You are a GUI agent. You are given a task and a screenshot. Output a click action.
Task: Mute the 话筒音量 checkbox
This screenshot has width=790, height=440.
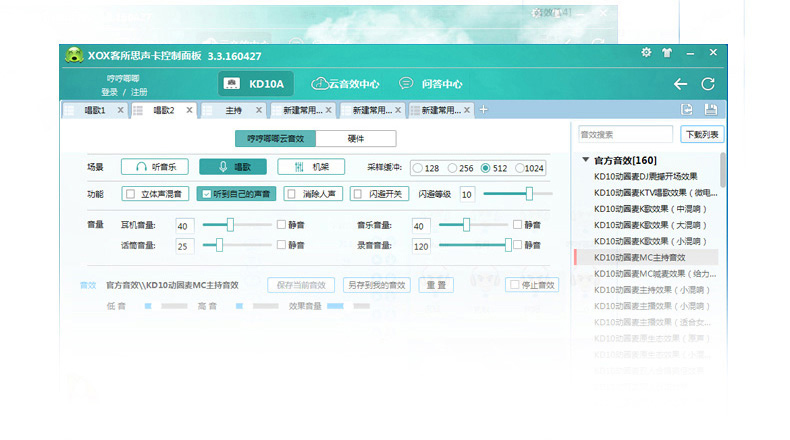coord(282,245)
